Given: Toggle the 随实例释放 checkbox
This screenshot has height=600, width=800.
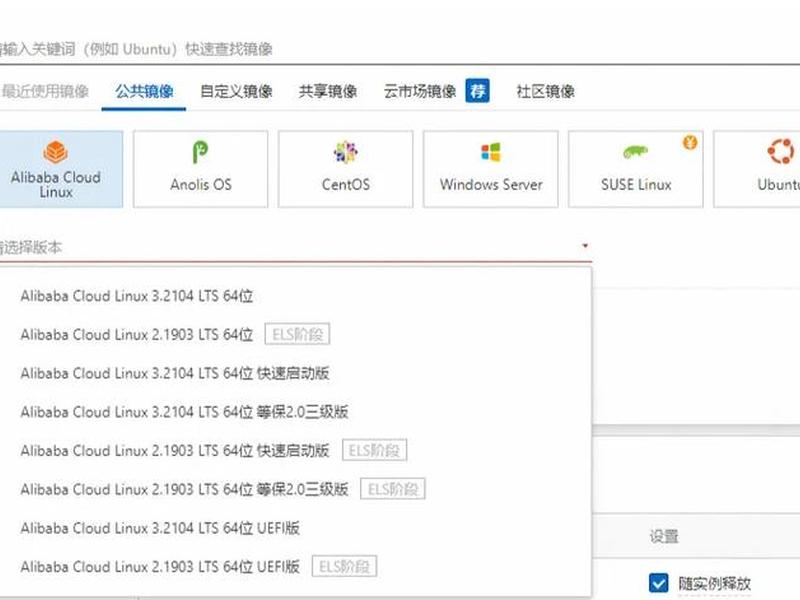Looking at the screenshot, I should 659,583.
